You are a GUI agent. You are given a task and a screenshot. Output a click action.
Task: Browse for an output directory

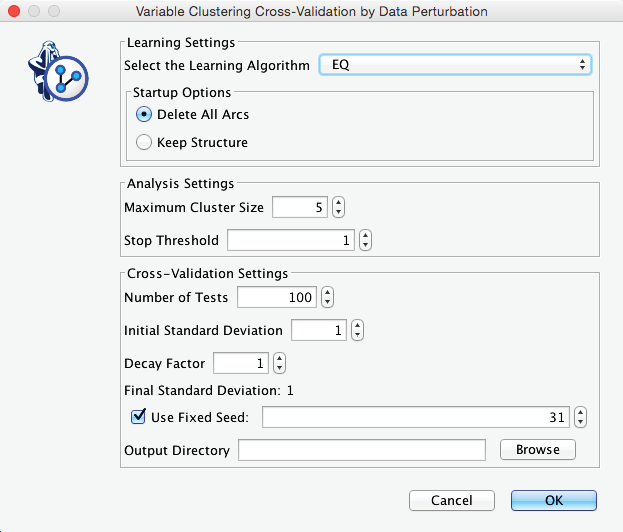(537, 450)
